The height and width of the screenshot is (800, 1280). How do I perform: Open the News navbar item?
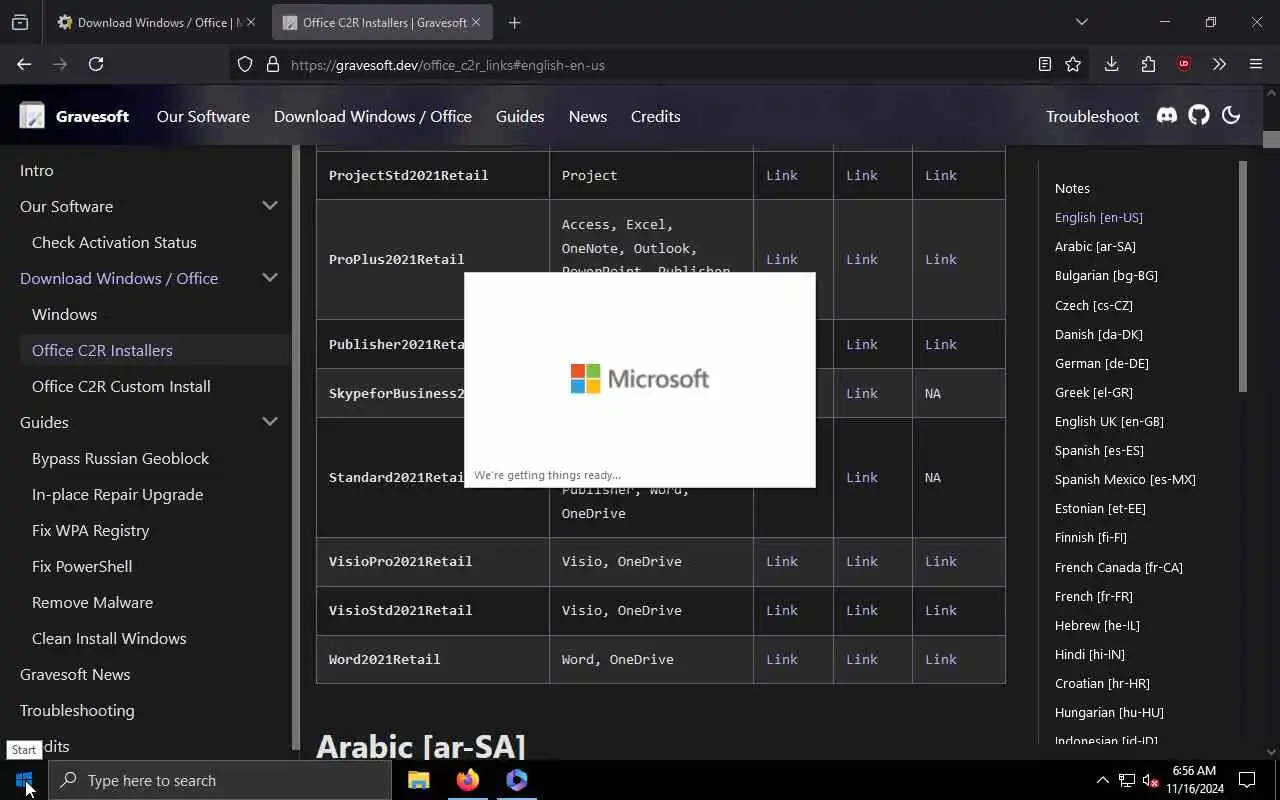coord(588,116)
